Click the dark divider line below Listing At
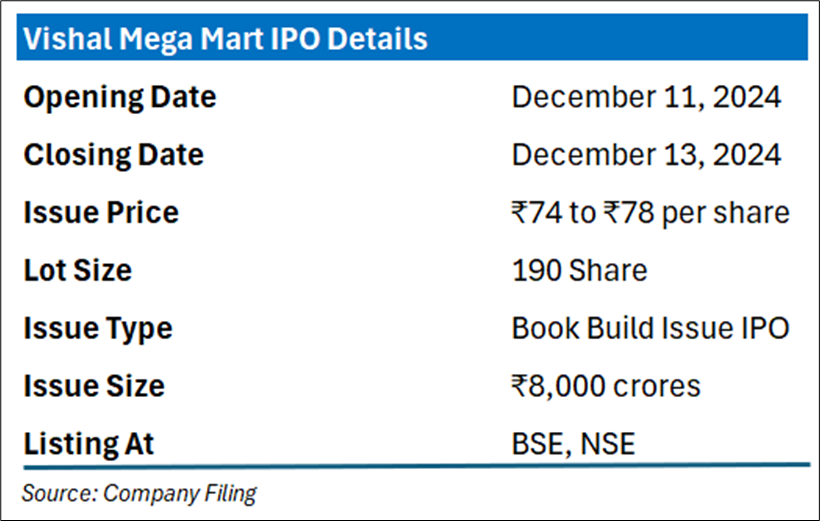Screen dimensions: 820x521 (x=416, y=466)
